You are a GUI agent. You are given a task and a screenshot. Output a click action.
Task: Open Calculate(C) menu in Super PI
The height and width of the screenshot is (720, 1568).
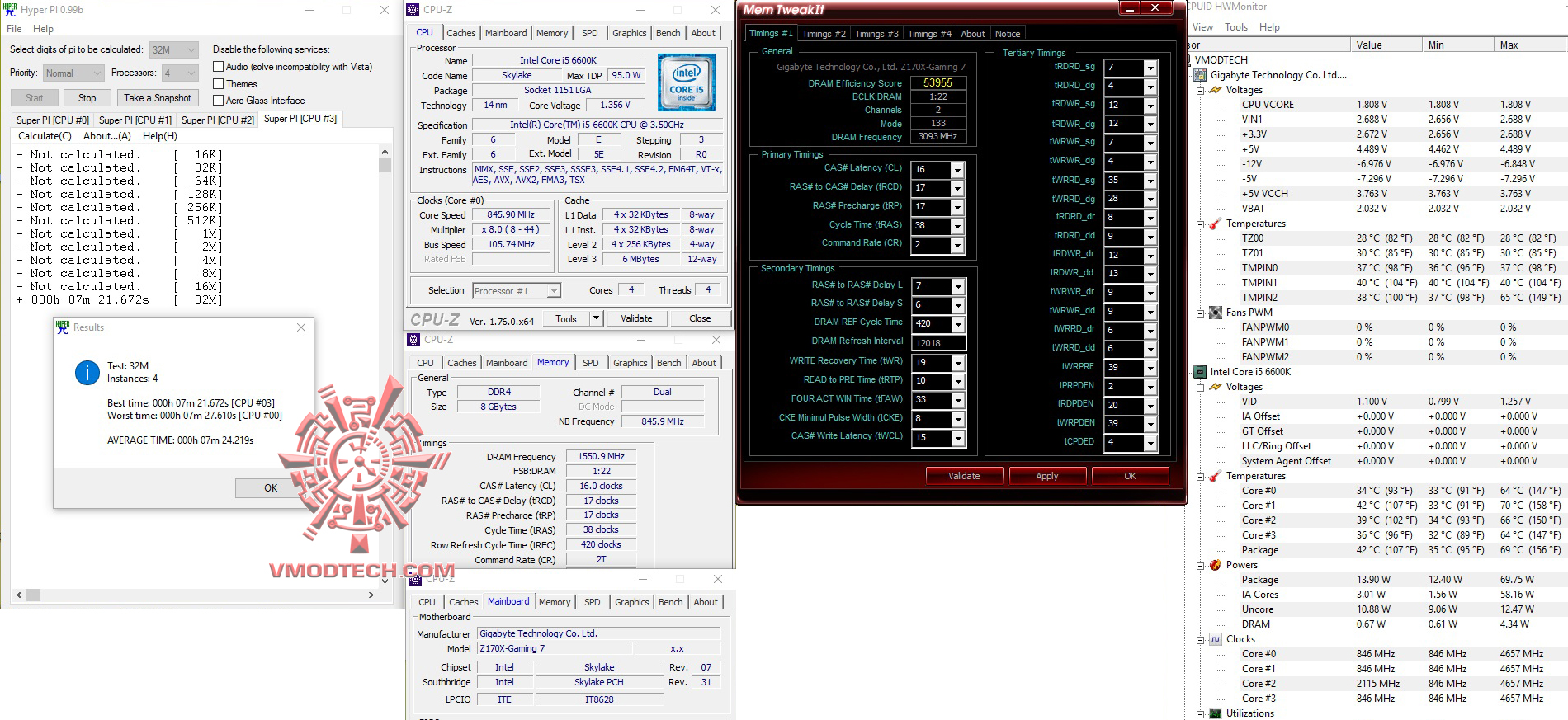[45, 136]
